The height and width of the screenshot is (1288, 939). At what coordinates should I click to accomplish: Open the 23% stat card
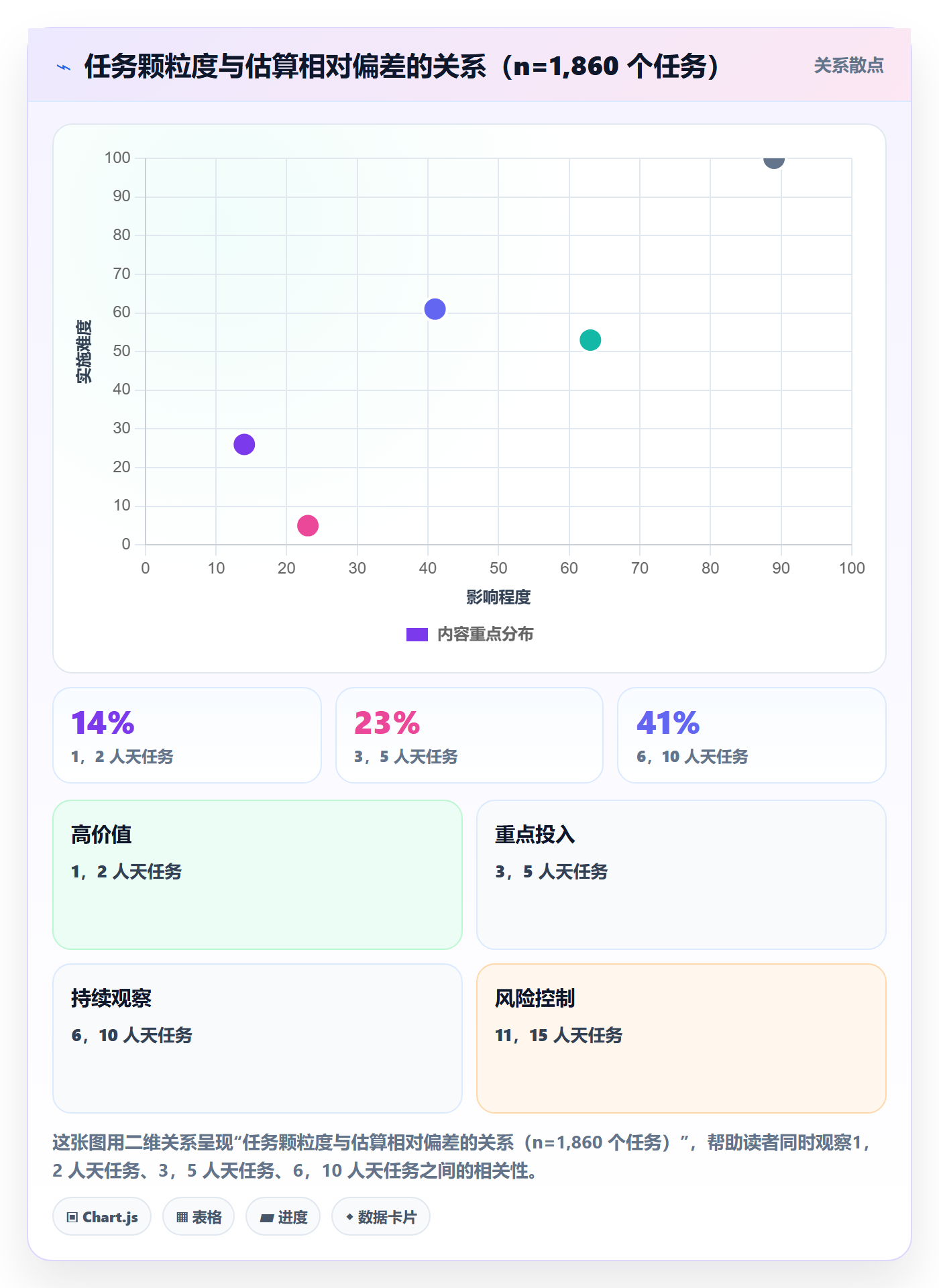[469, 735]
